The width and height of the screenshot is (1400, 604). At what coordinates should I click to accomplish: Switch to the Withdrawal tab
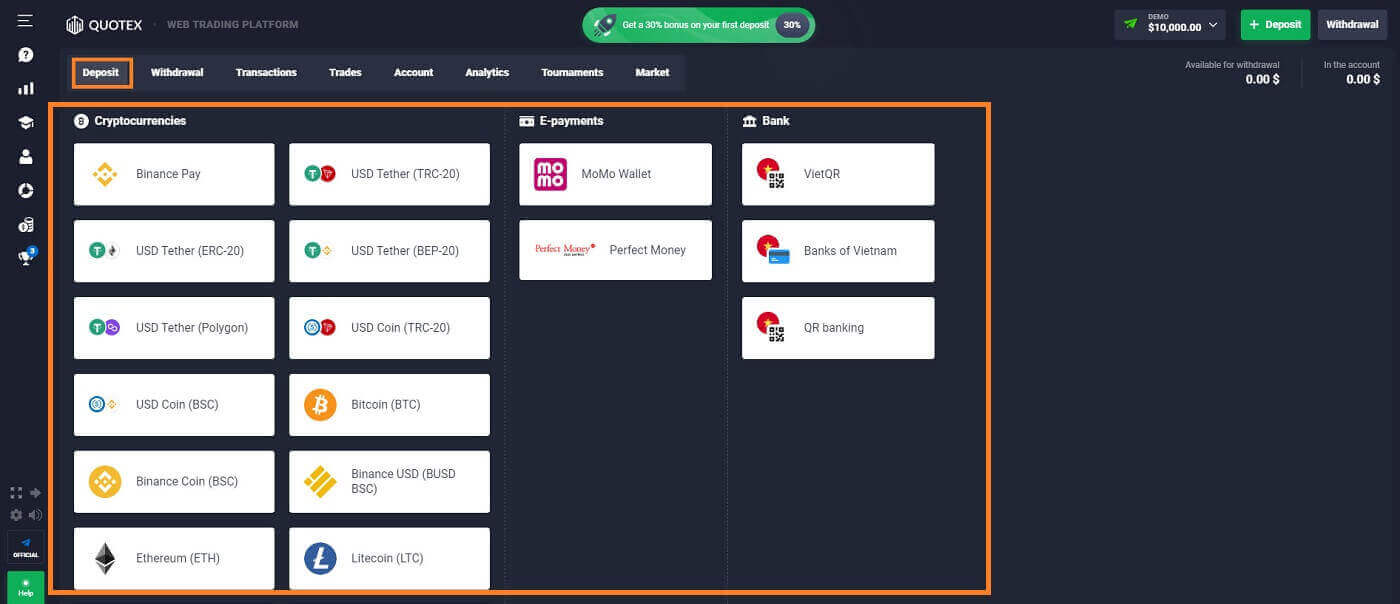pyautogui.click(x=177, y=73)
